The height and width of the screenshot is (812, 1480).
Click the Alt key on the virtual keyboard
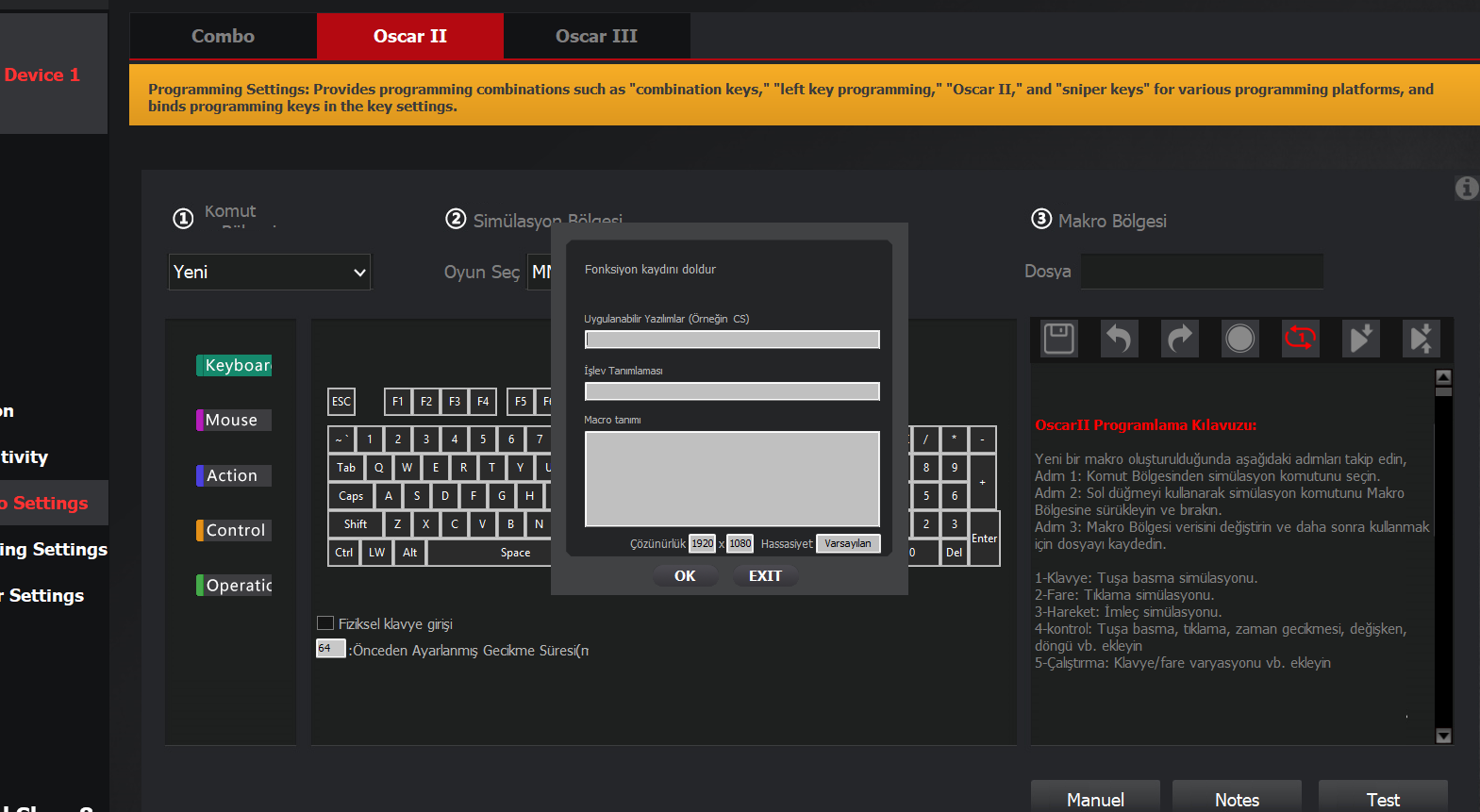pyautogui.click(x=410, y=553)
